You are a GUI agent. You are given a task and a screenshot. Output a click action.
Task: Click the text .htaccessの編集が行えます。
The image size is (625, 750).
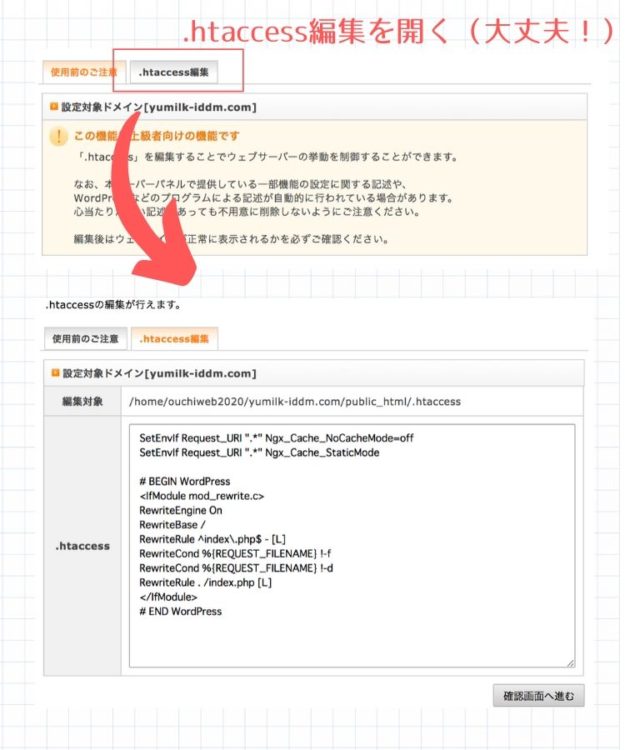(113, 305)
